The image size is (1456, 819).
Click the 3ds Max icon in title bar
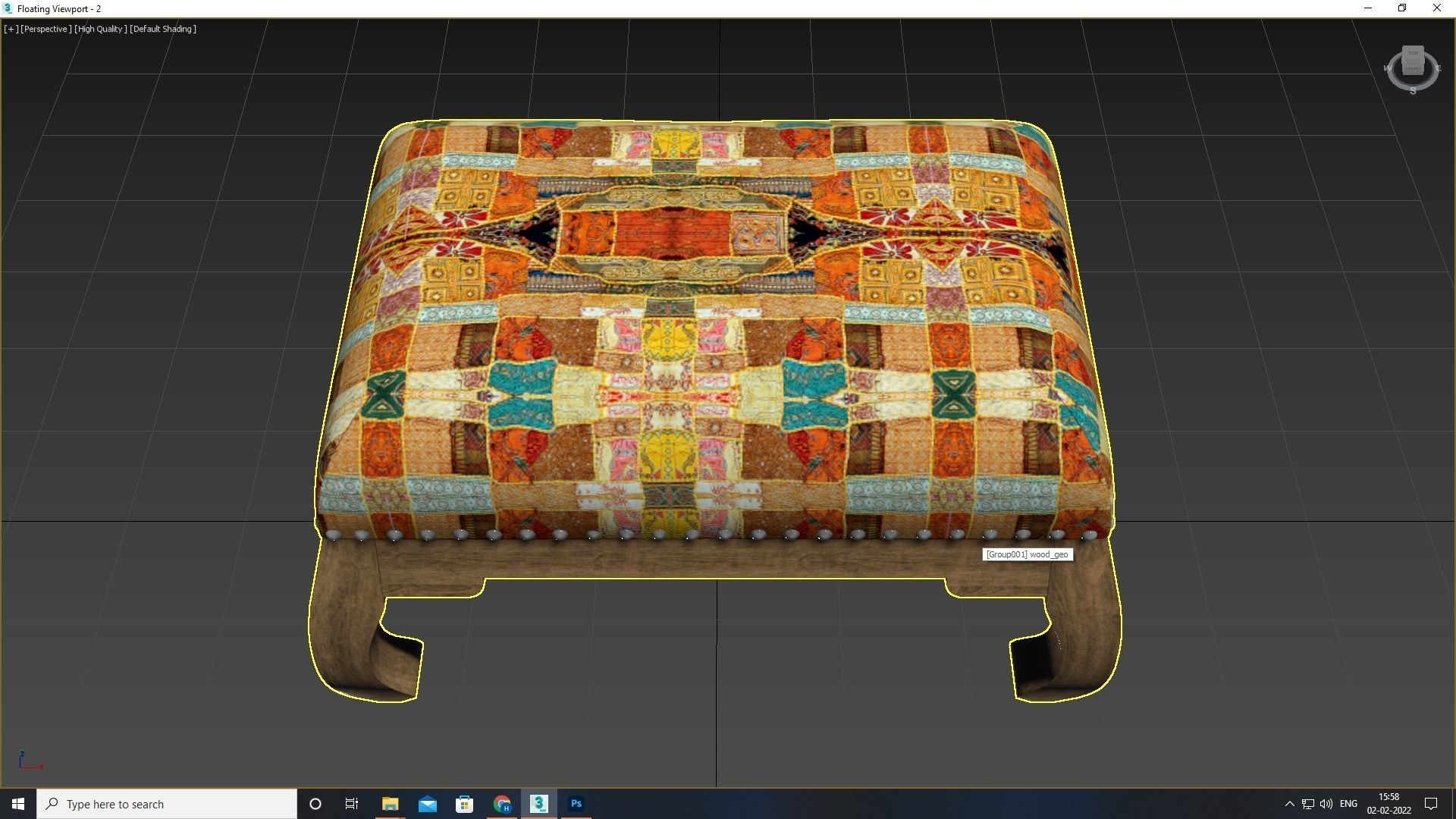point(8,8)
